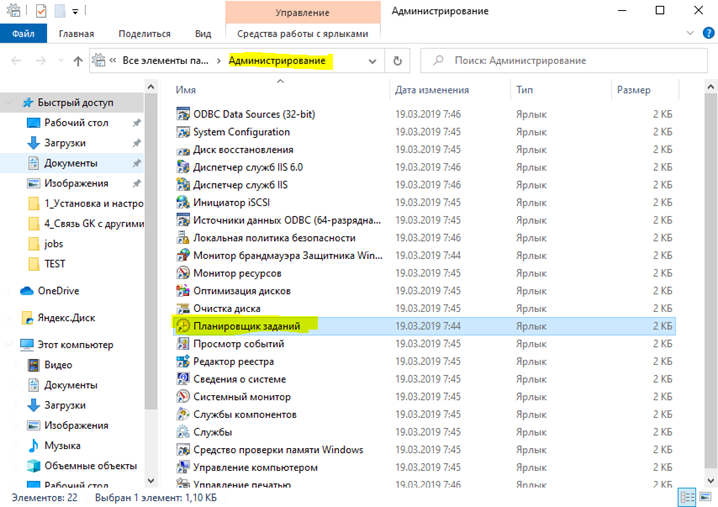This screenshot has height=507, width=718.
Task: Go forward with the forward arrow
Action: coord(41,61)
